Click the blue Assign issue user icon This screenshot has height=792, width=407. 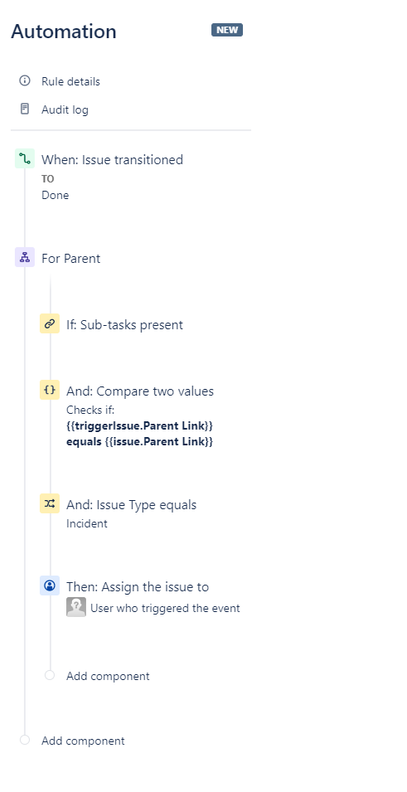[49, 585]
